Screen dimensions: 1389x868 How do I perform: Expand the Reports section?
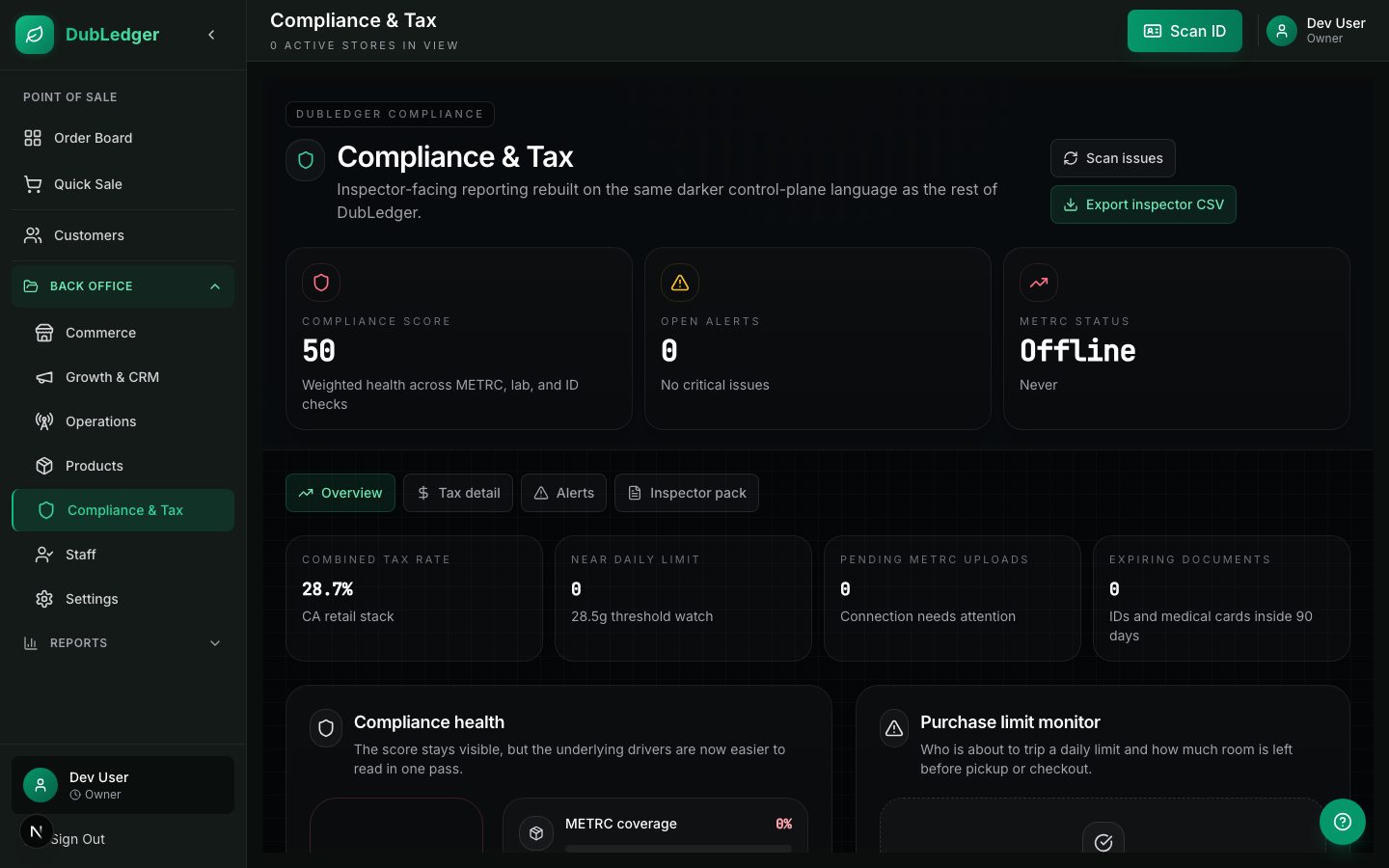123,643
